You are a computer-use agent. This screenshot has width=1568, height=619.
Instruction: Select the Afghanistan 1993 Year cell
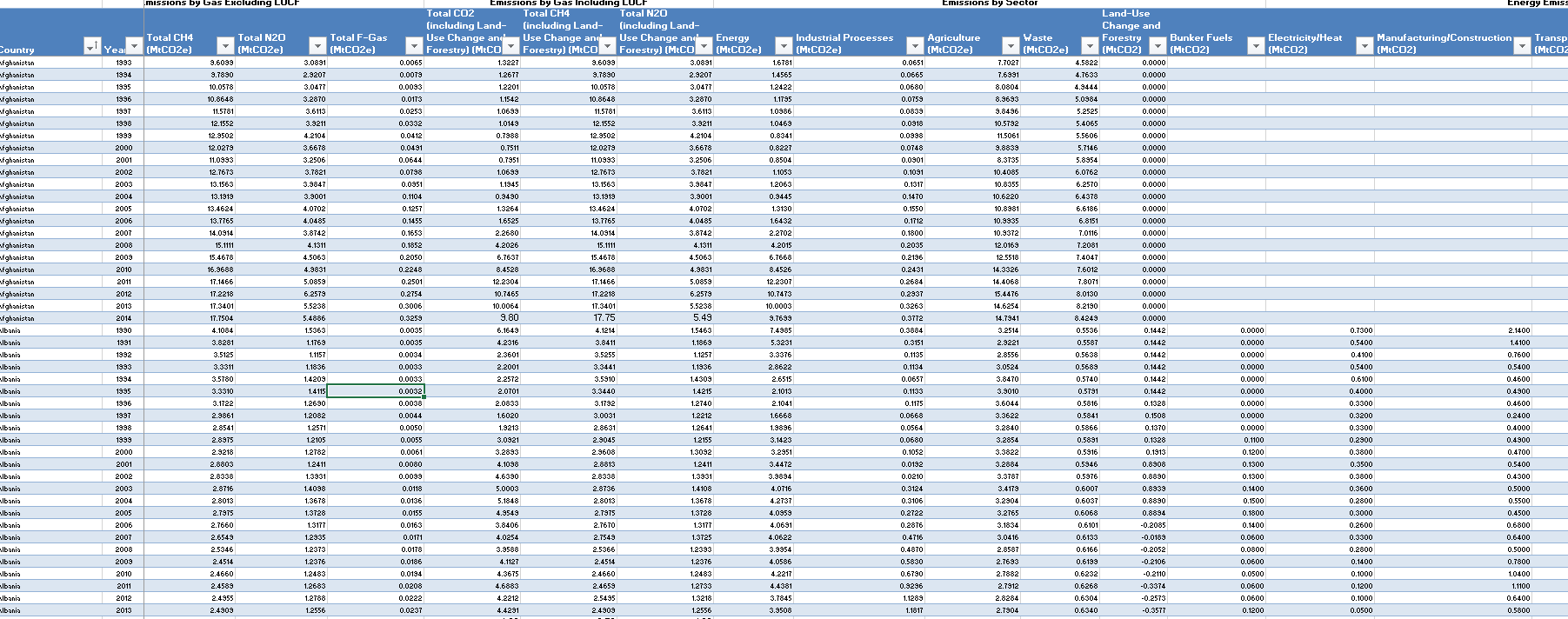123,63
